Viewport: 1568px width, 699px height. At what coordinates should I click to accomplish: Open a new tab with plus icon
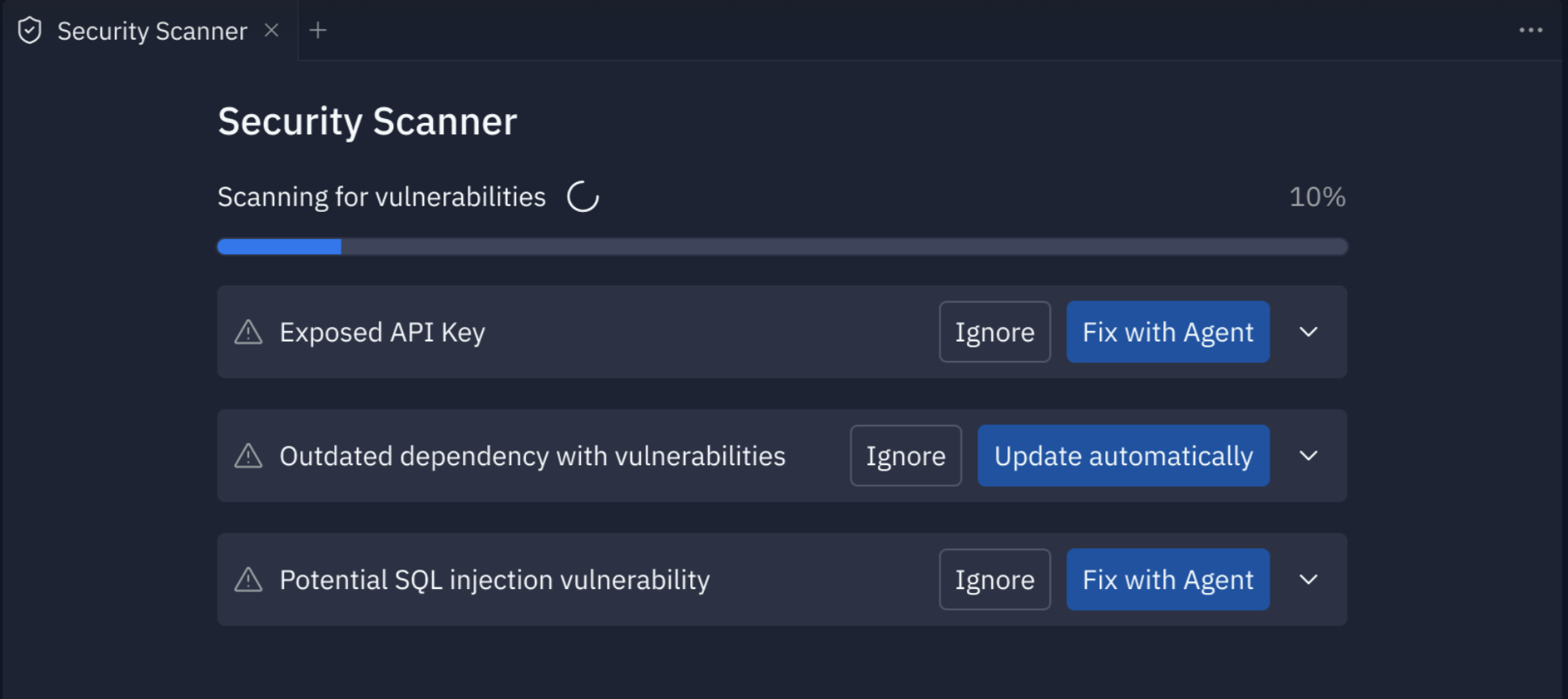tap(318, 31)
